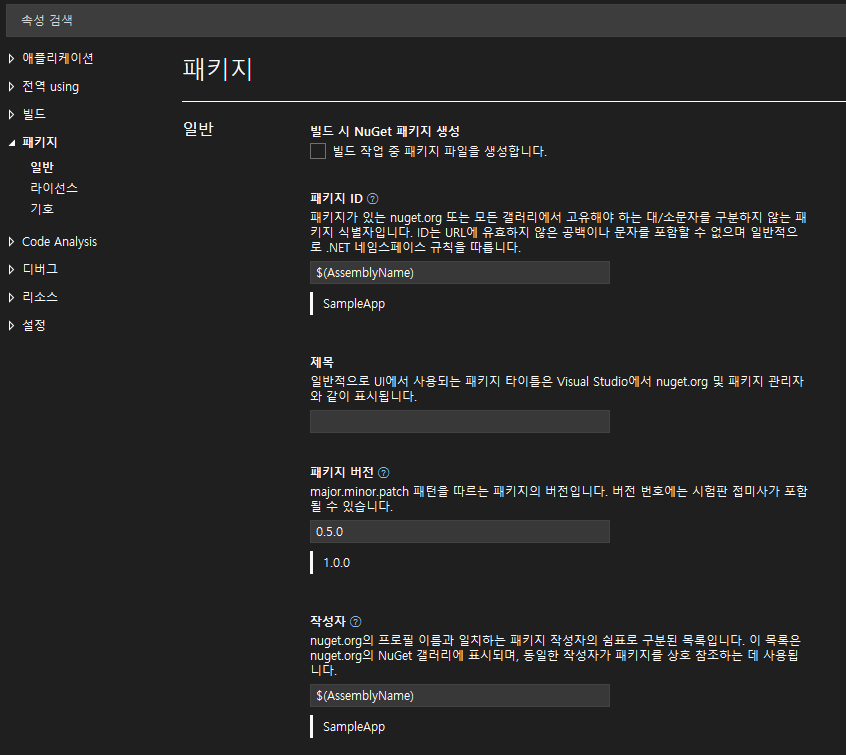The height and width of the screenshot is (755, 846).
Task: Click SampleApp preview under 패키지 ID
Action: (354, 304)
